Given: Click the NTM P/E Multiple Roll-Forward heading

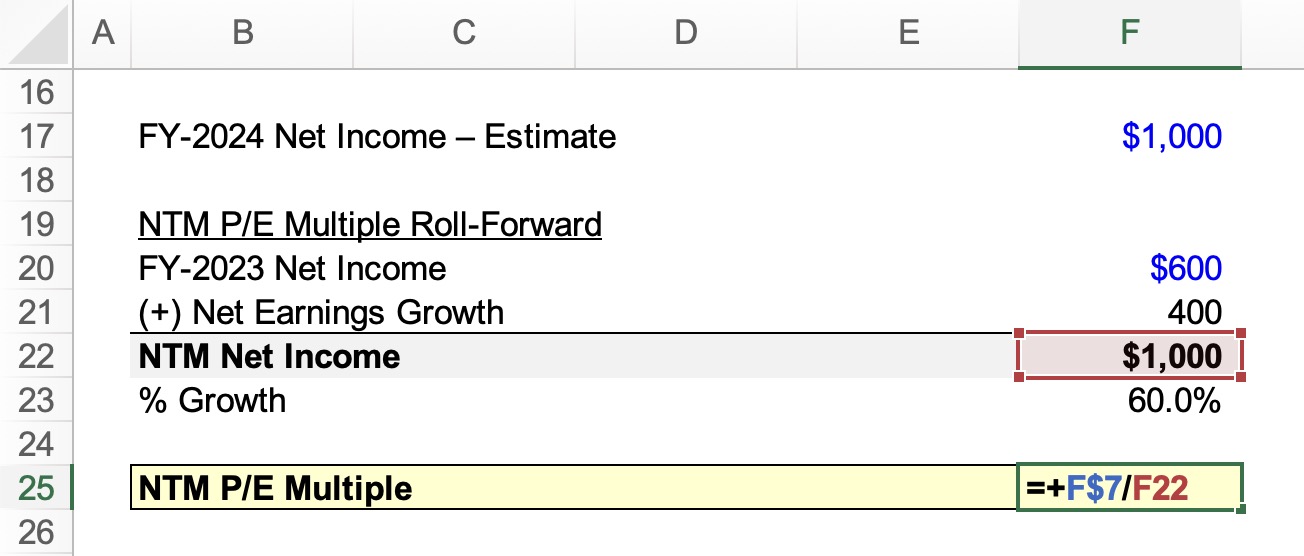Looking at the screenshot, I should tap(370, 224).
